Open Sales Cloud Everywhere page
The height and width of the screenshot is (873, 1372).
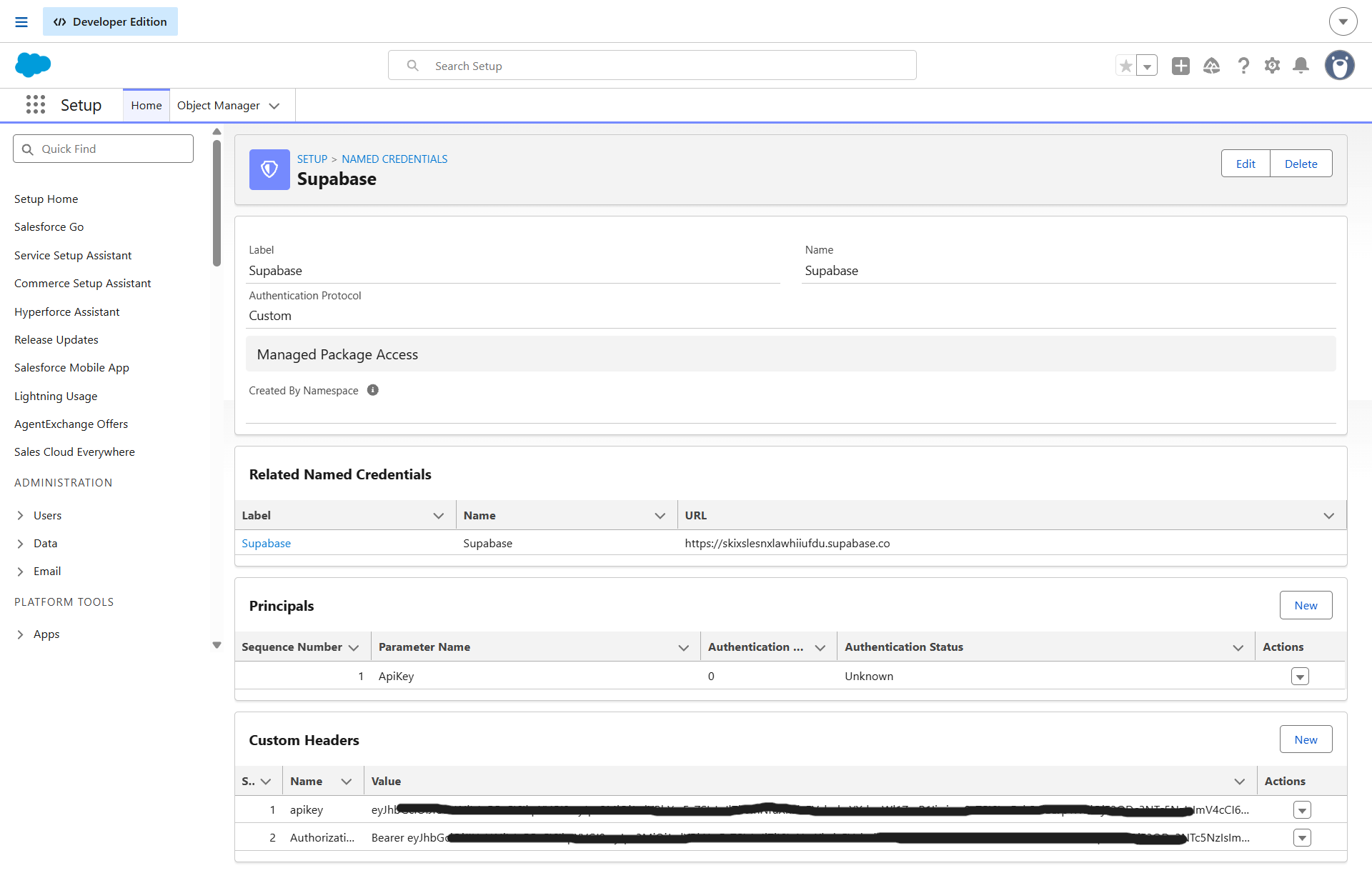click(x=74, y=452)
